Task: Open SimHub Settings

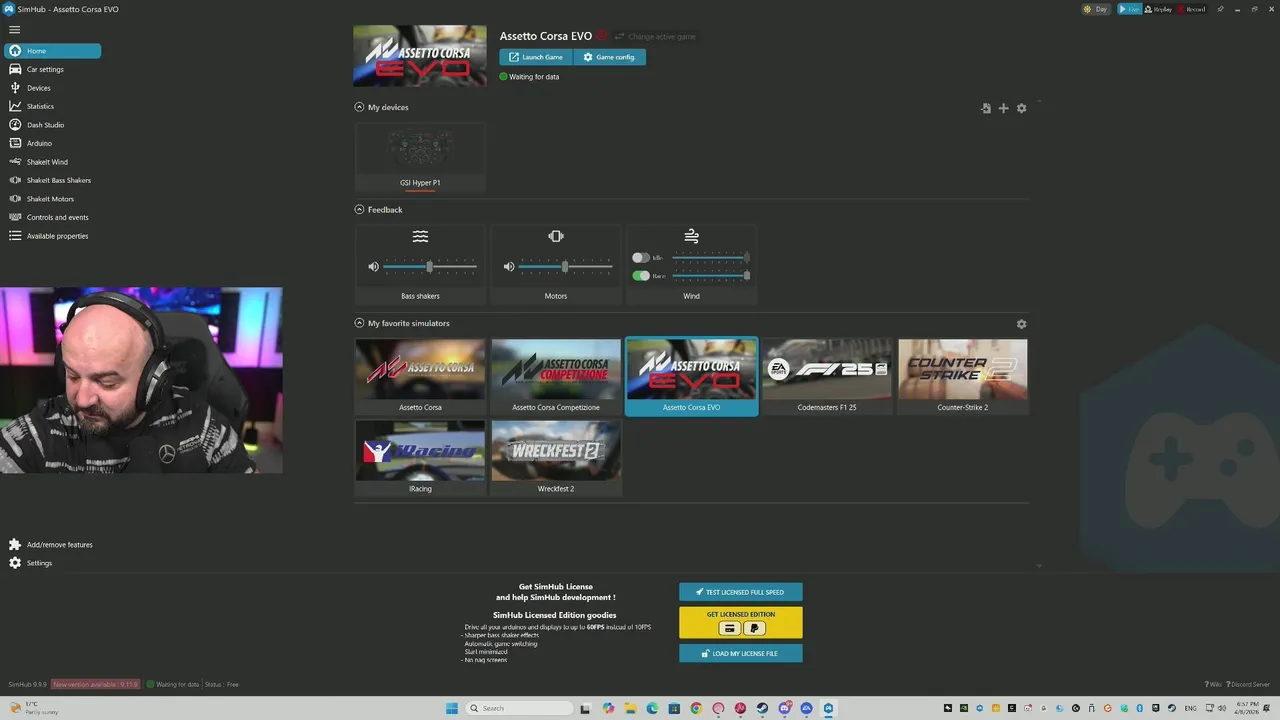Action: coord(39,563)
